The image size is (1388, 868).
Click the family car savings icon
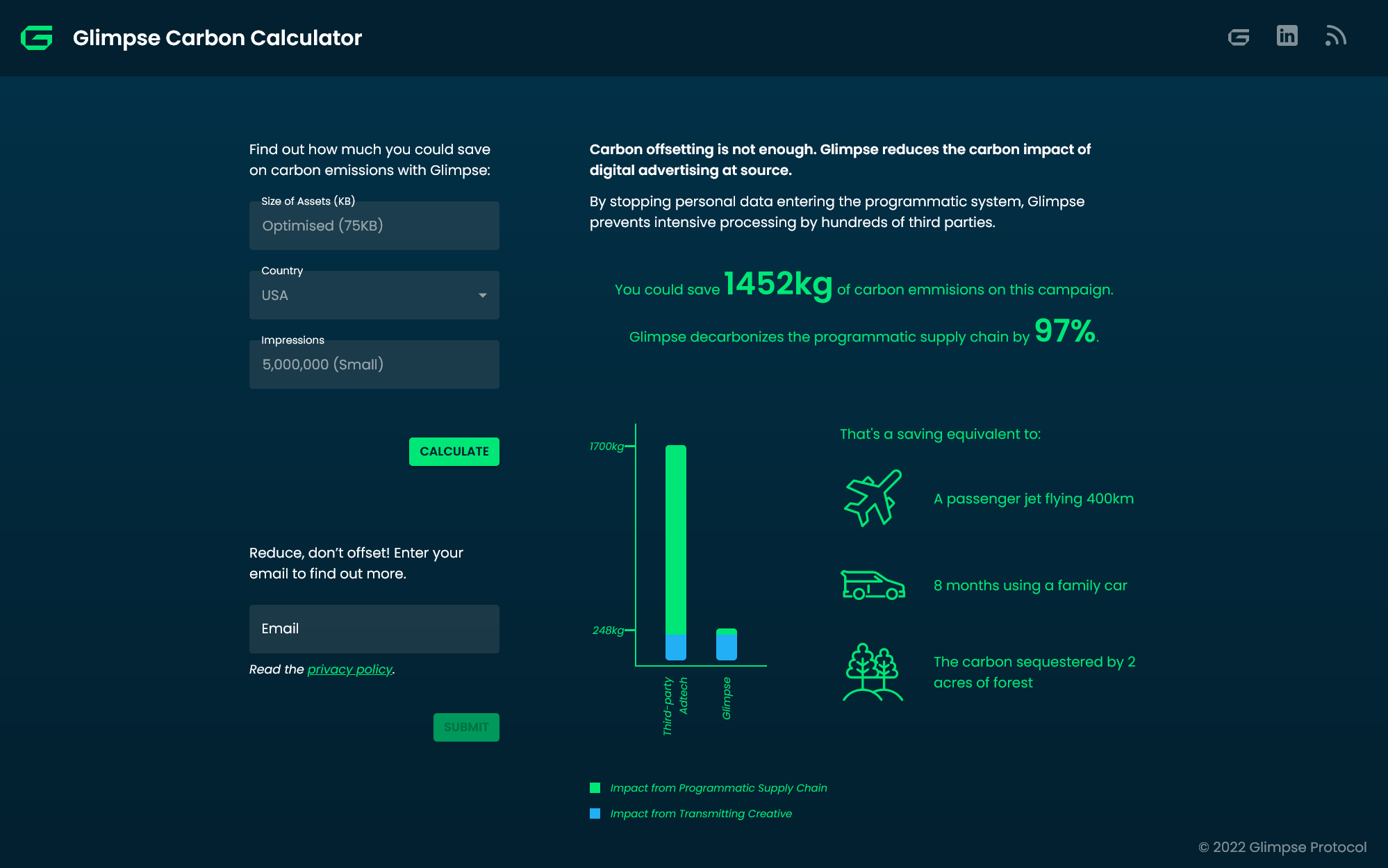[872, 584]
